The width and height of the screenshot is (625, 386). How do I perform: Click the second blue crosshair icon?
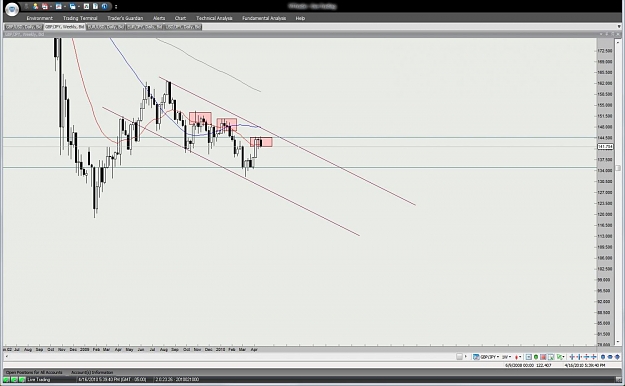(x=579, y=357)
